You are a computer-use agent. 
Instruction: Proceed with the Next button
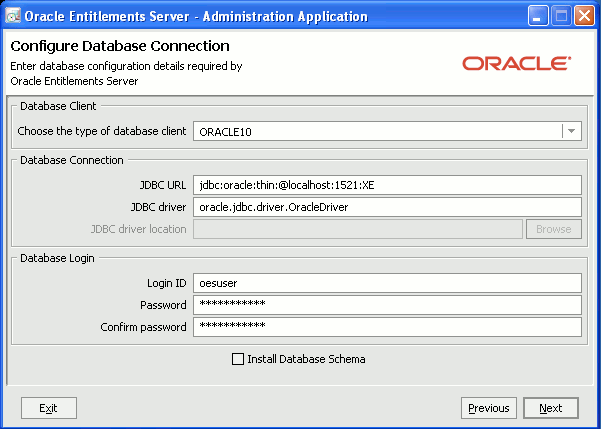pyautogui.click(x=550, y=408)
